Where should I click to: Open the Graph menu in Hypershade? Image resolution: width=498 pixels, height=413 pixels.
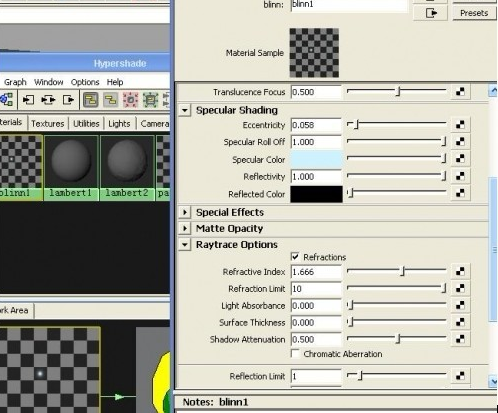tap(15, 82)
